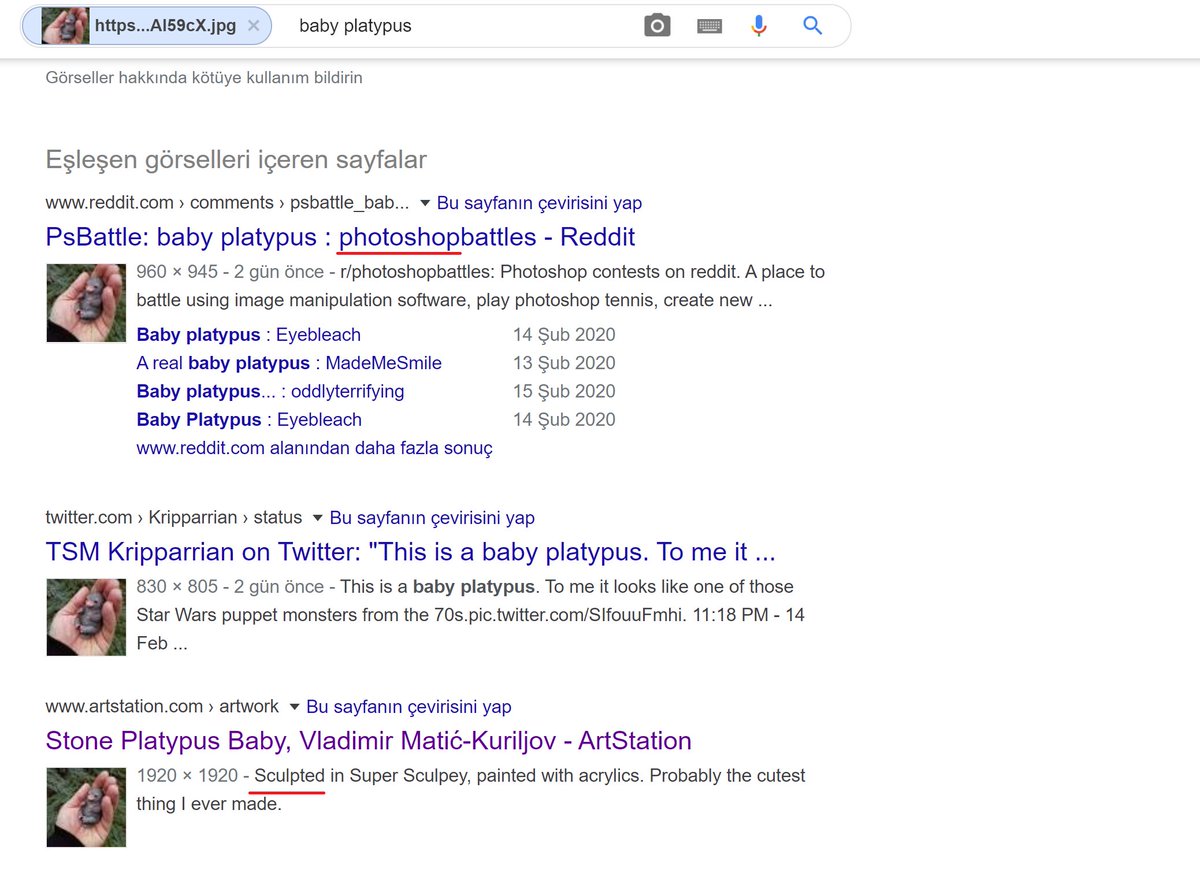Open Stone Platypus Baby ArtStation result

point(368,741)
